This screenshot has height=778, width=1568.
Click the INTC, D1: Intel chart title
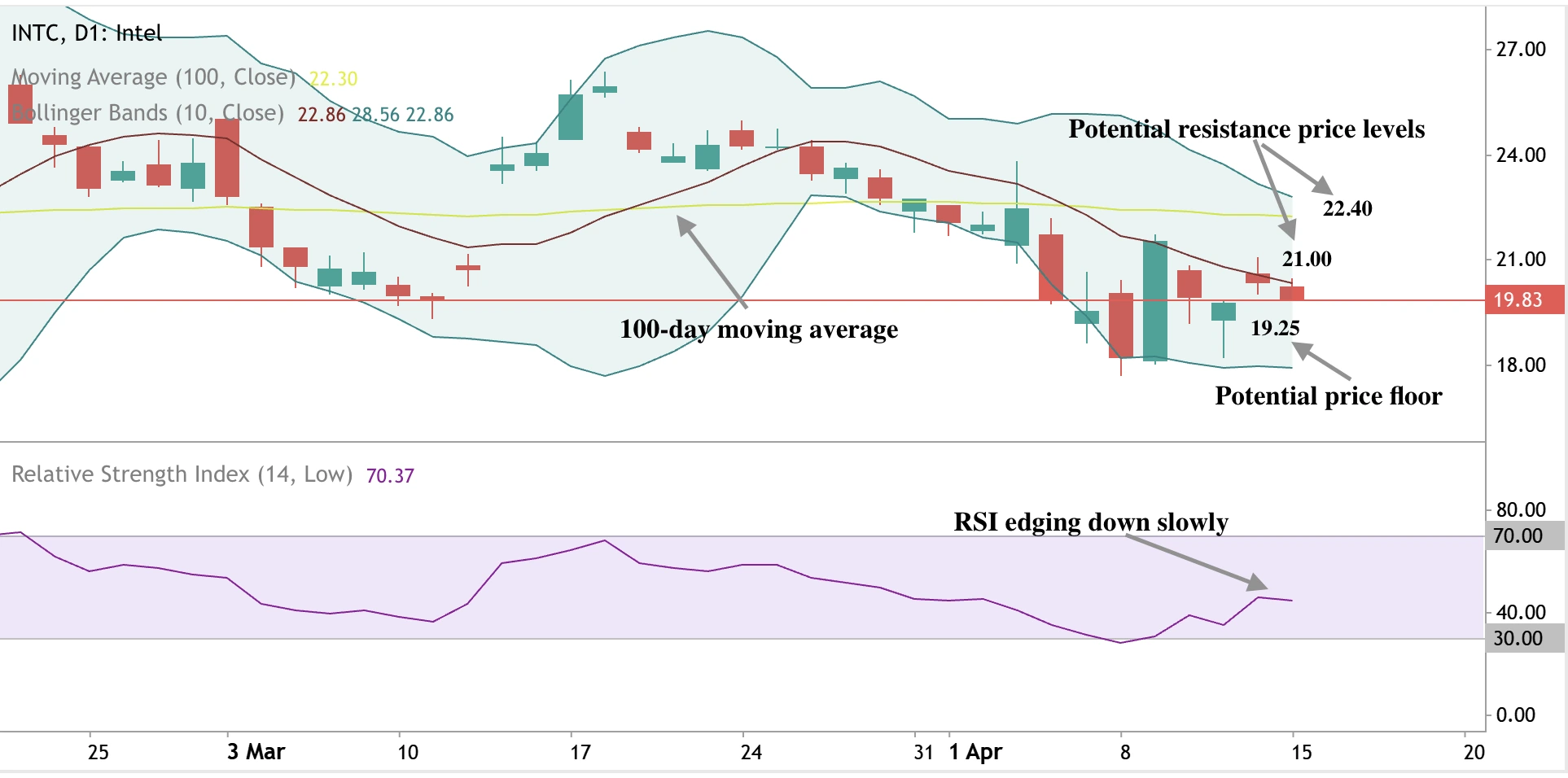(86, 33)
